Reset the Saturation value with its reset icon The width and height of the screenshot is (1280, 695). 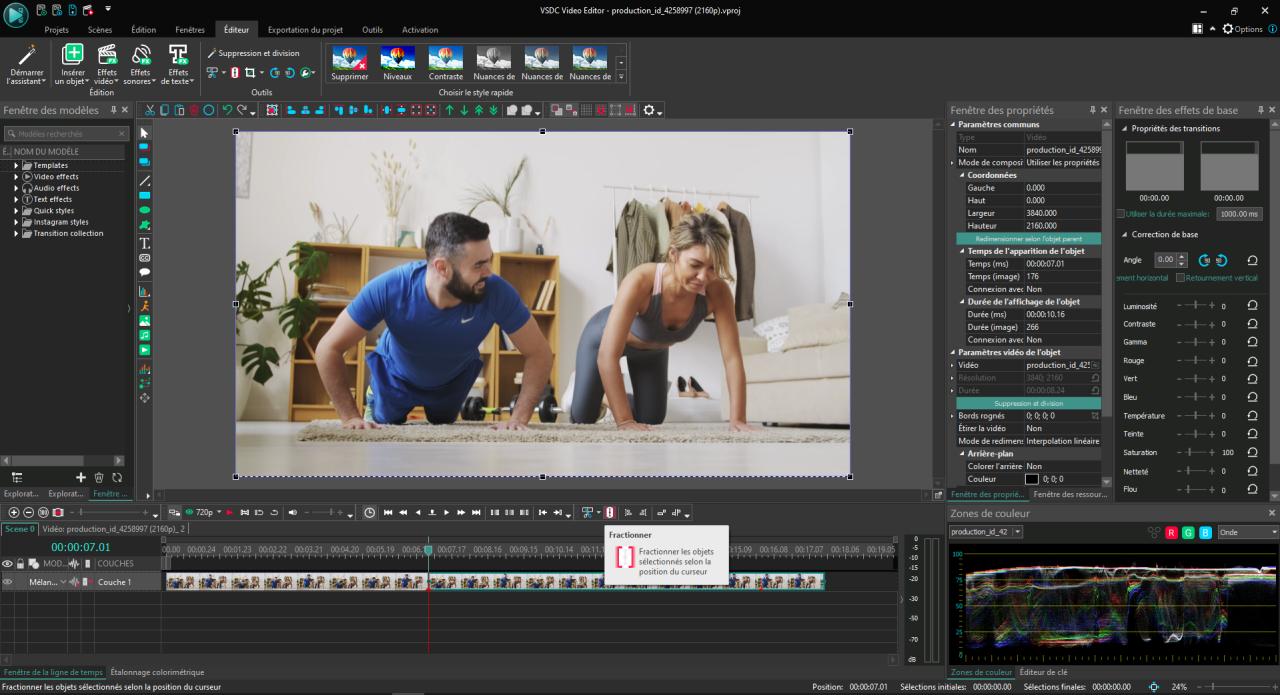tap(1252, 453)
